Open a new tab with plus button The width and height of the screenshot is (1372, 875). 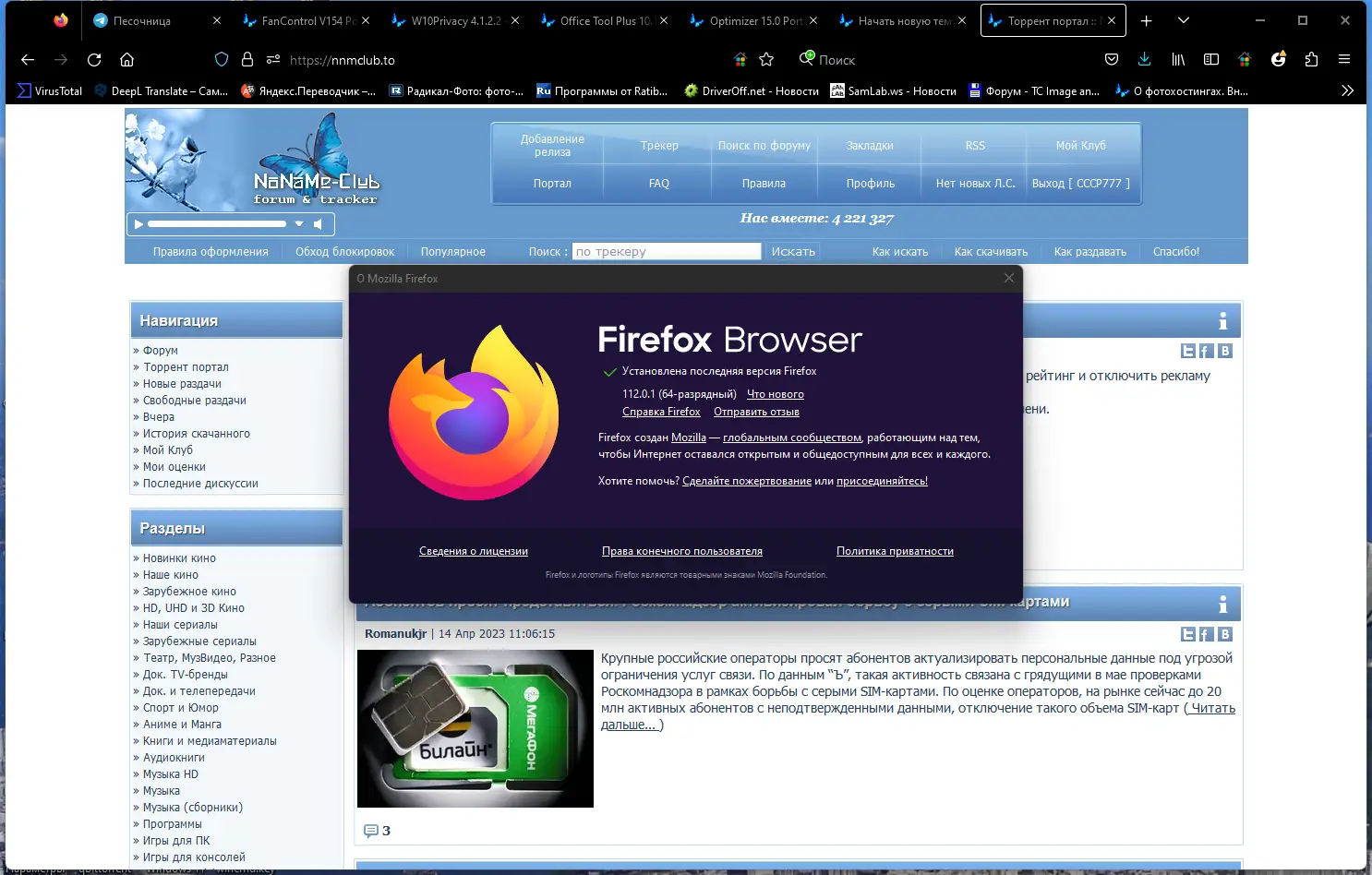[1146, 20]
